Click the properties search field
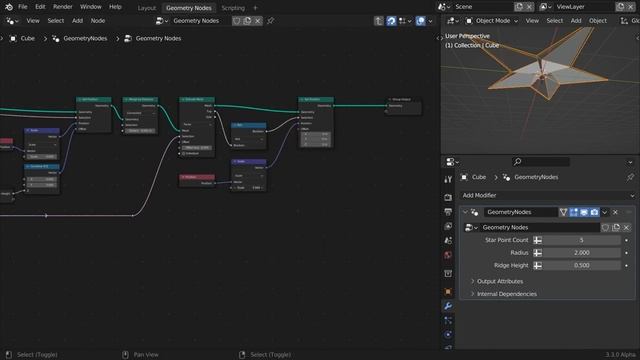Viewport: 640px width, 360px height. (541, 162)
